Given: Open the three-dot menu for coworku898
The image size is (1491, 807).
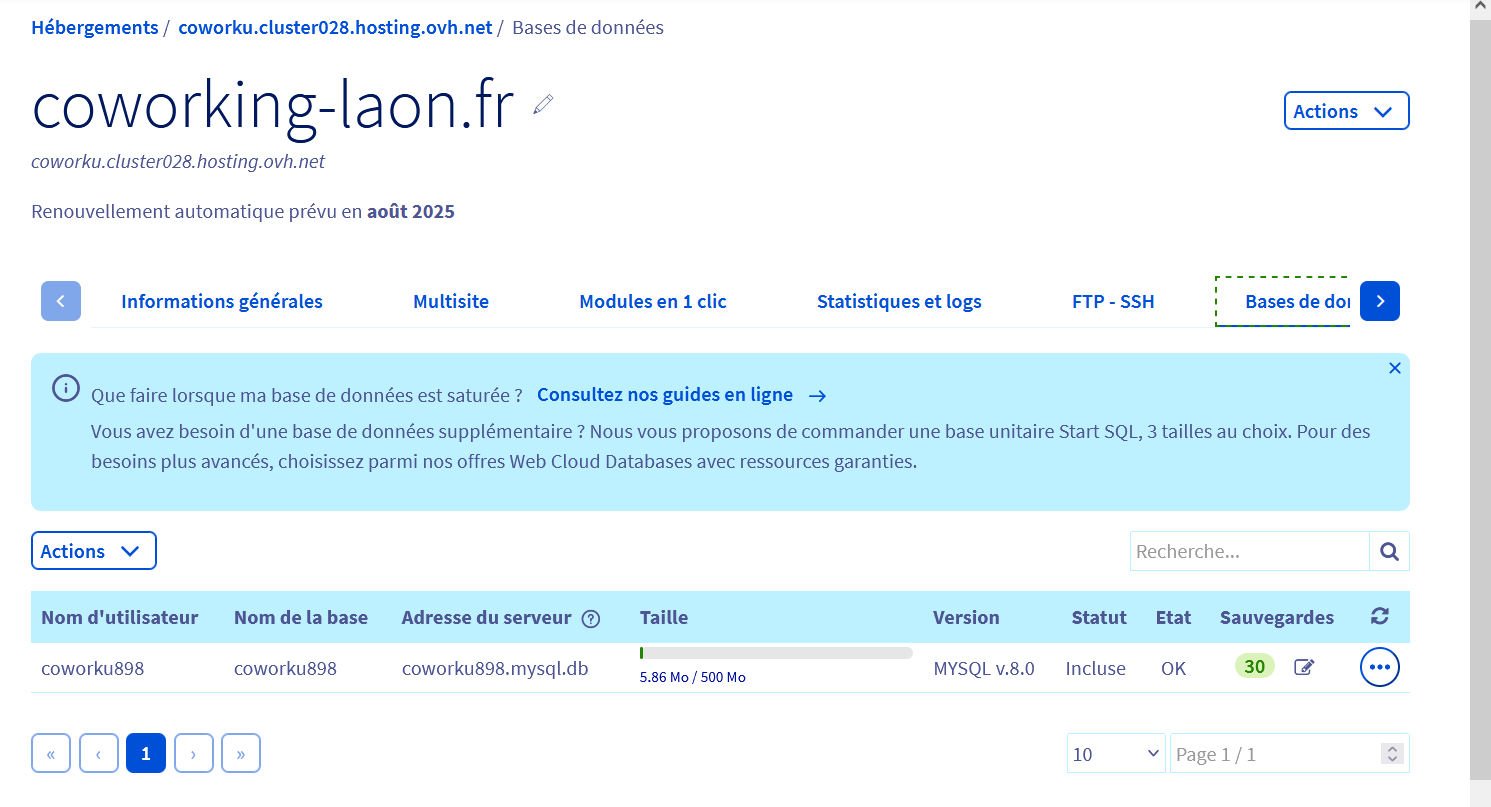Looking at the screenshot, I should click(x=1380, y=667).
